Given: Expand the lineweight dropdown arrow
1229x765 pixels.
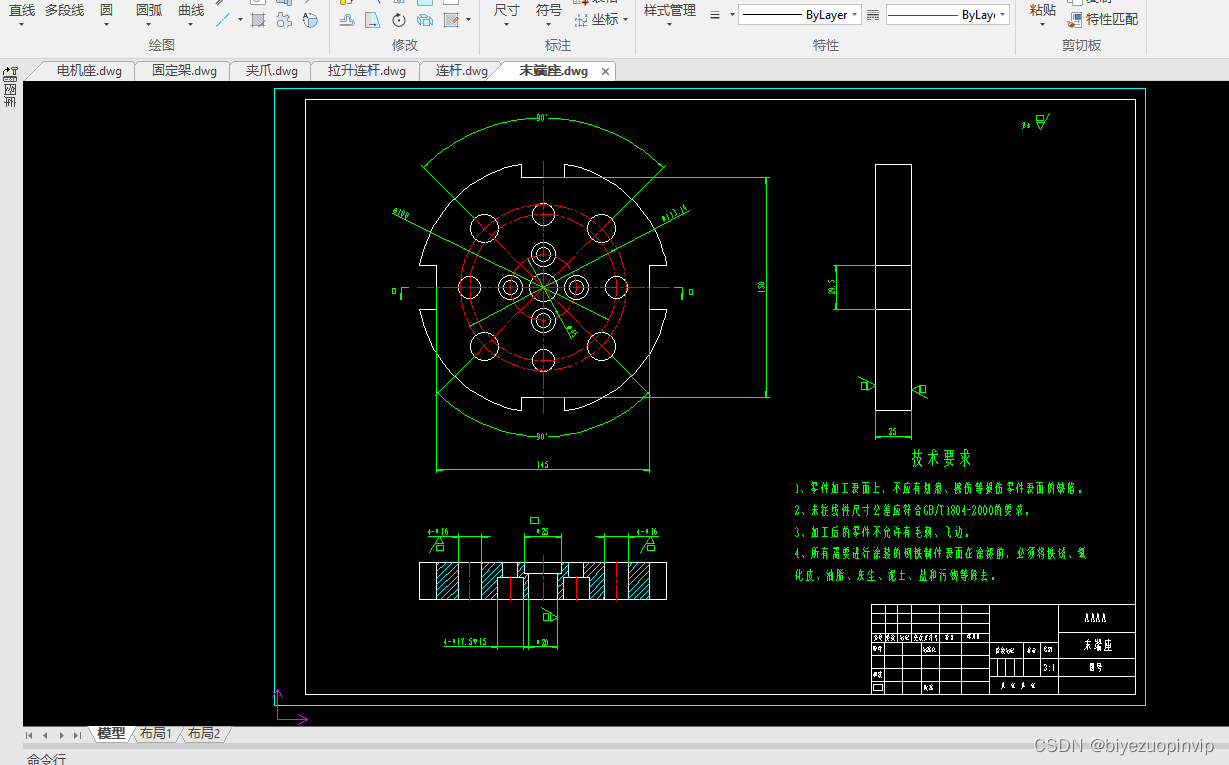Looking at the screenshot, I should 732,15.
